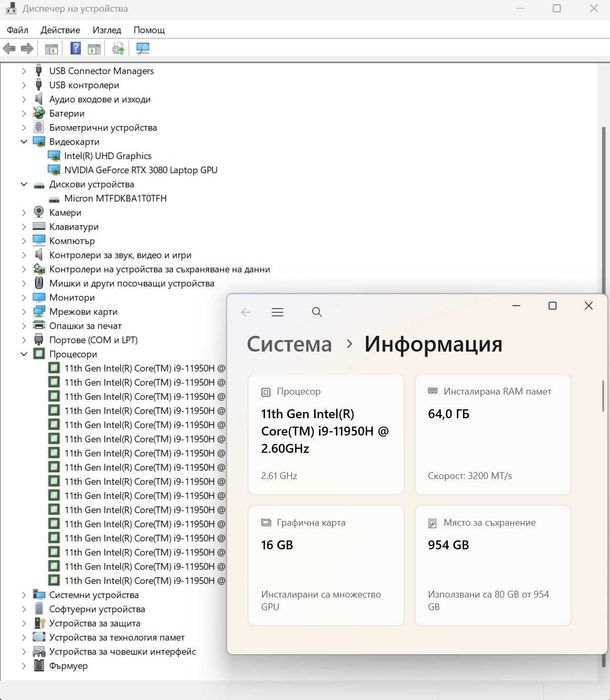Viewport: 610px width, 700px height.
Task: Click the Устройства за защита key icon
Action: click(x=39, y=623)
